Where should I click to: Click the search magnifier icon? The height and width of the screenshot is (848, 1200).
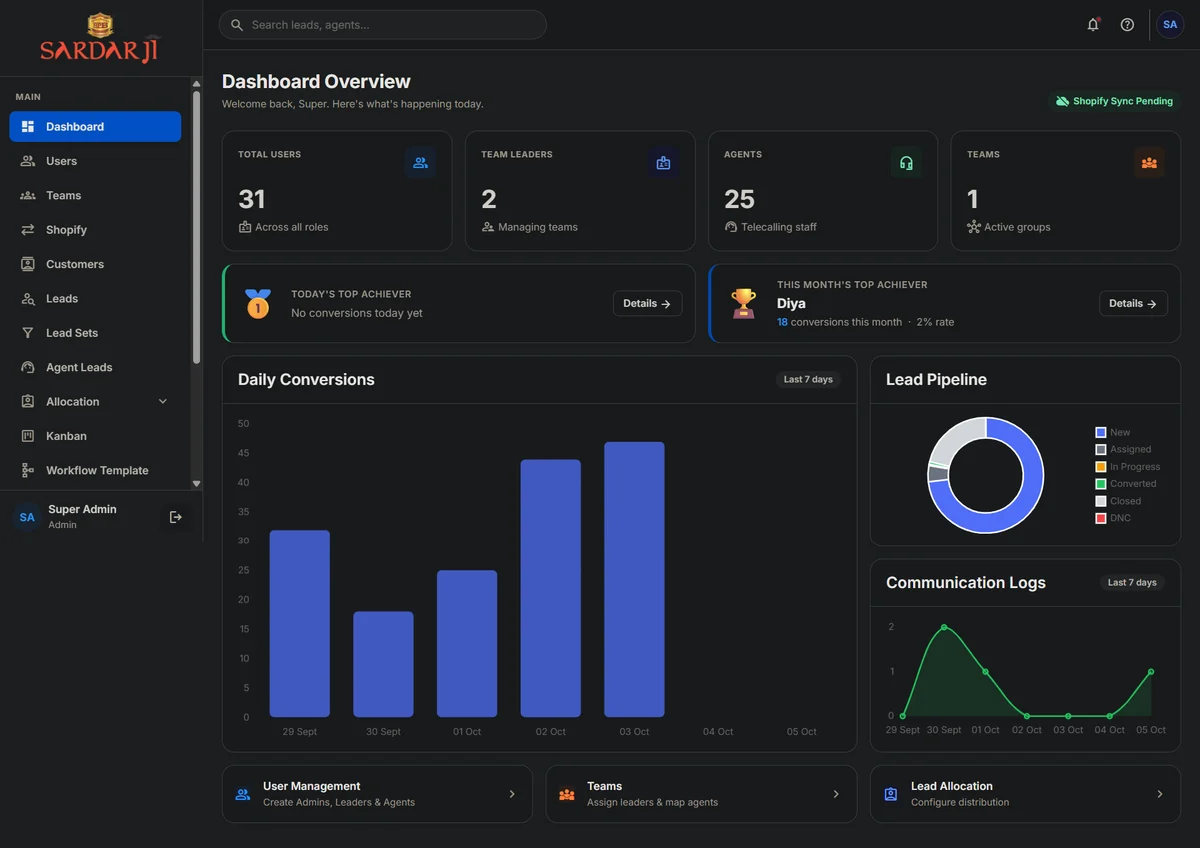237,25
